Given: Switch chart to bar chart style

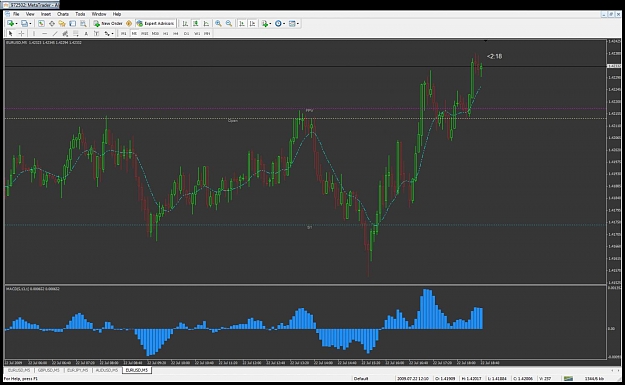Looking at the screenshot, I should tap(185, 24).
